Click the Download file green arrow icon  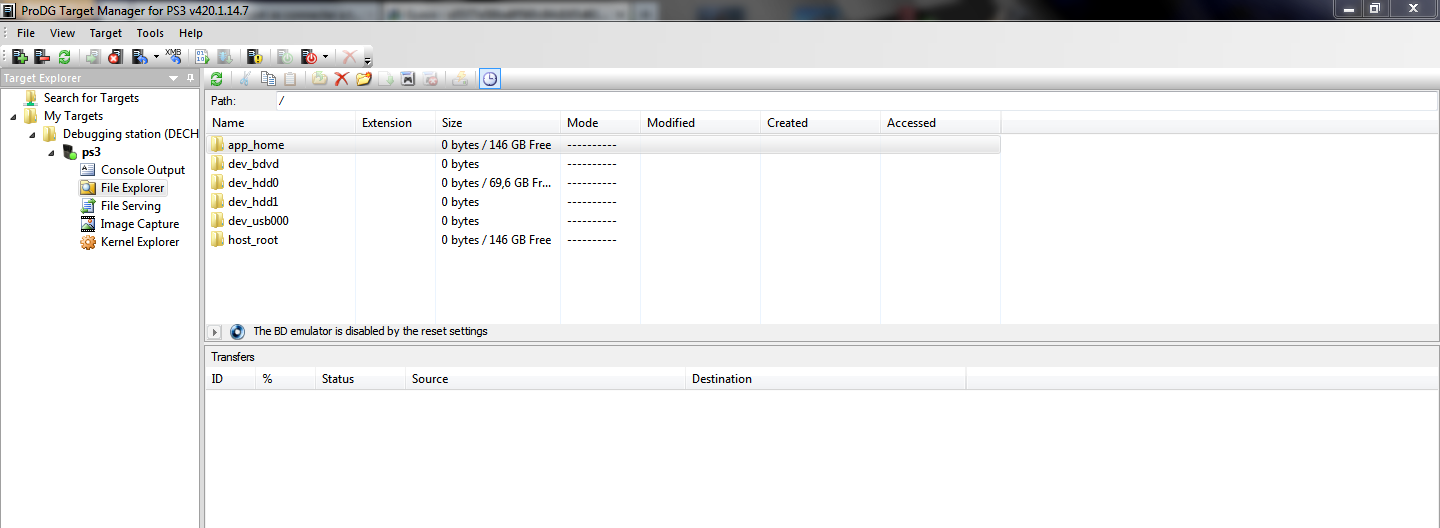(x=386, y=79)
